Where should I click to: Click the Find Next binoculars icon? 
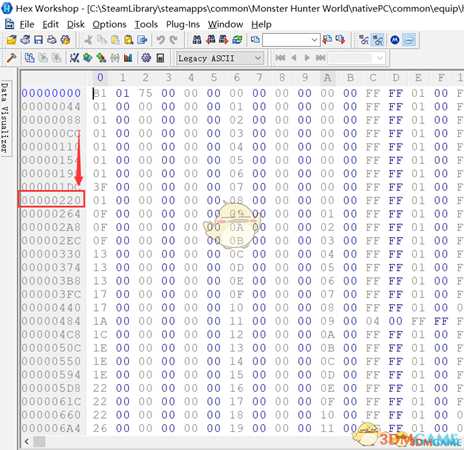pyautogui.click(x=223, y=40)
